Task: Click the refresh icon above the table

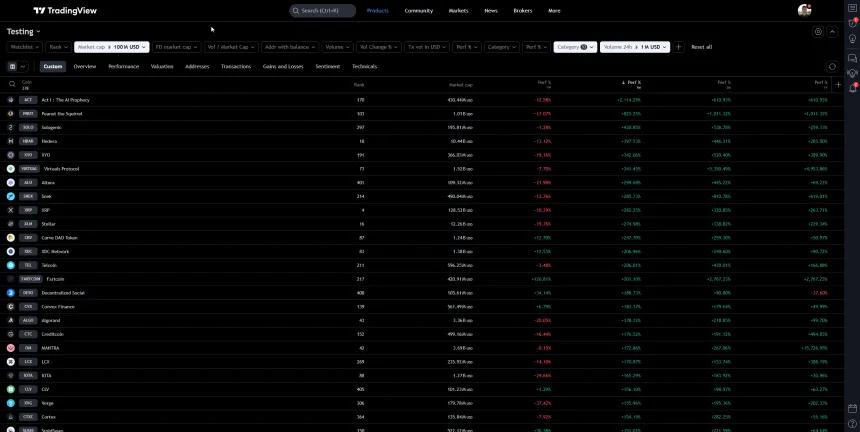Action: [x=832, y=66]
